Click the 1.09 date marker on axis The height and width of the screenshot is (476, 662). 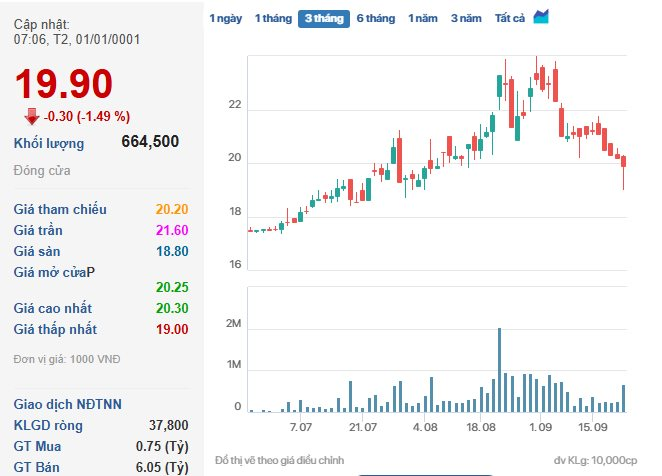coord(541,427)
